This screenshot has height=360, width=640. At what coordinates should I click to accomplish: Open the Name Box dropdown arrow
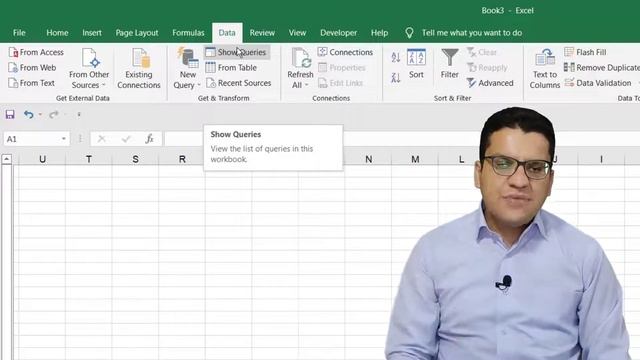(64, 139)
